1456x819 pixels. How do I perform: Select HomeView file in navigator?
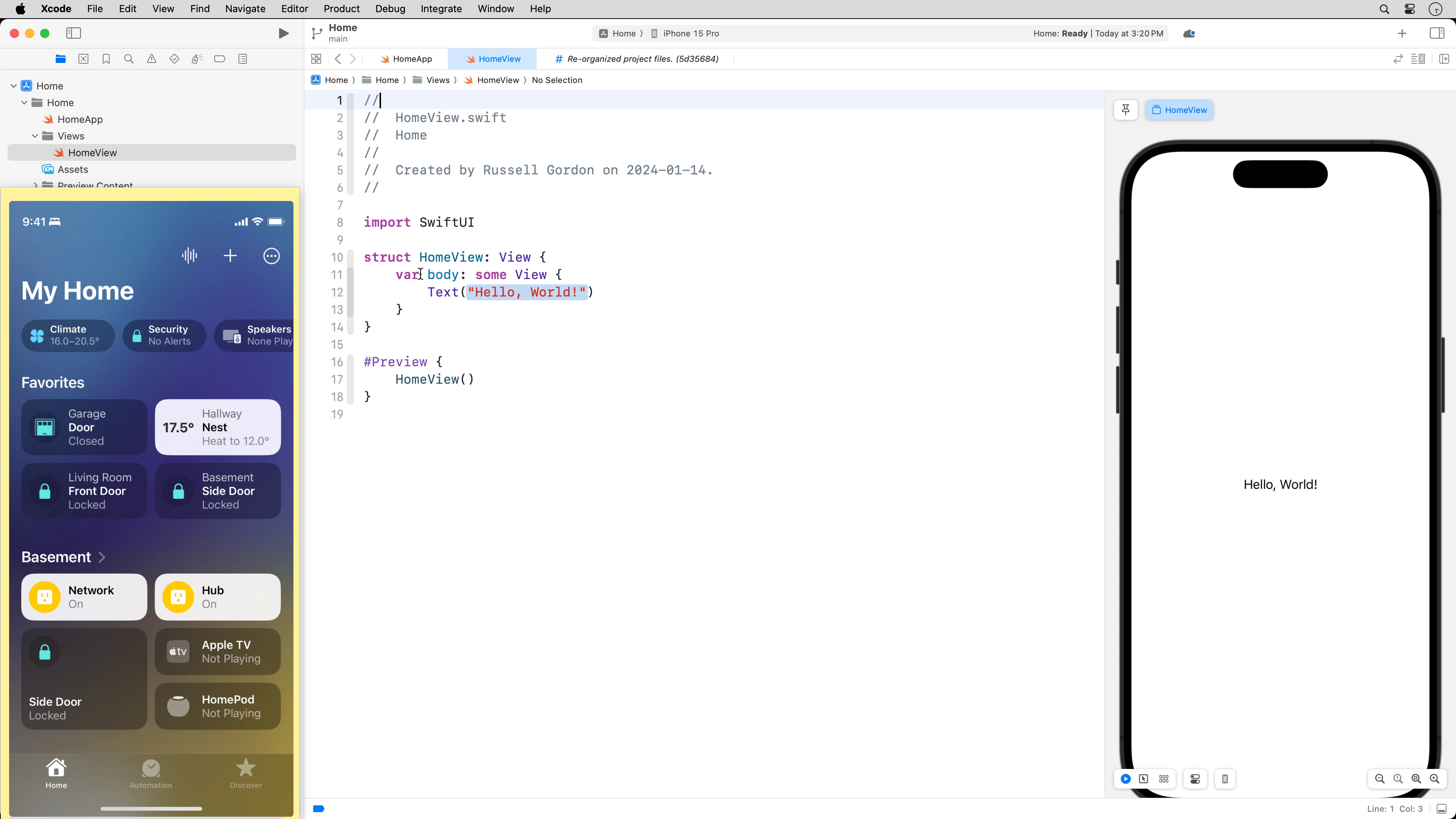[152, 152]
